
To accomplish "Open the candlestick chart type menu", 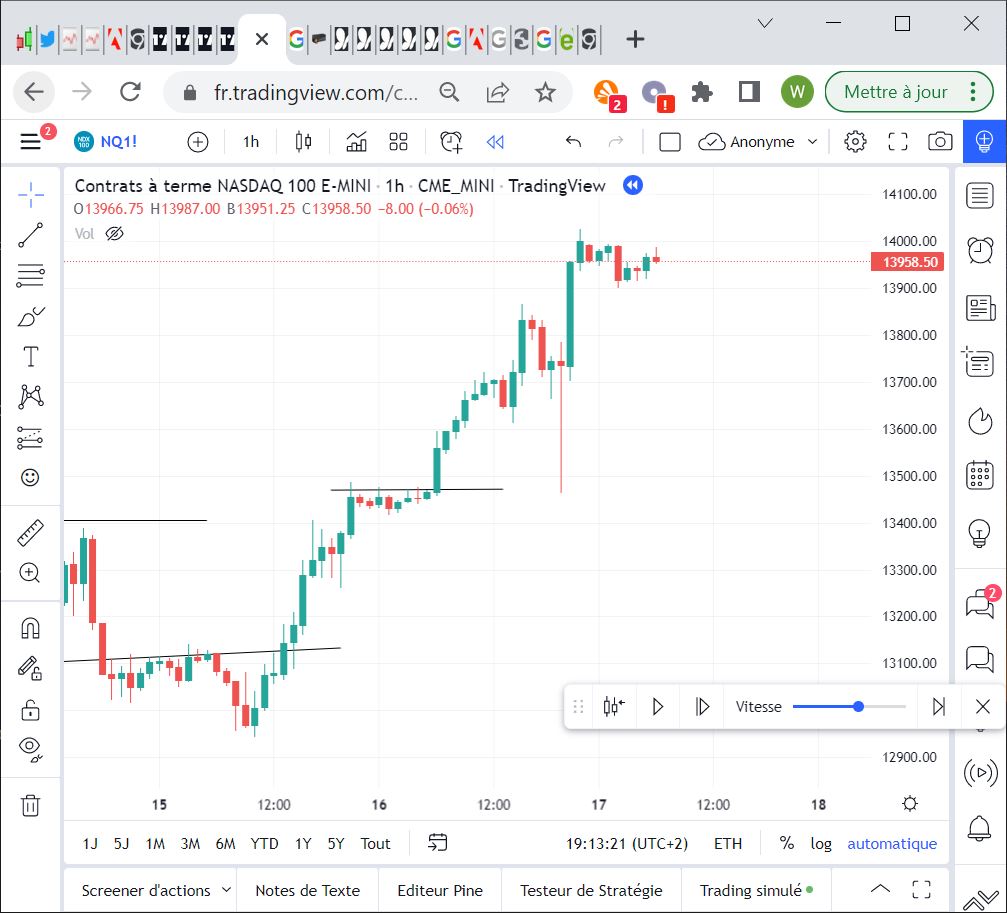I will point(303,142).
